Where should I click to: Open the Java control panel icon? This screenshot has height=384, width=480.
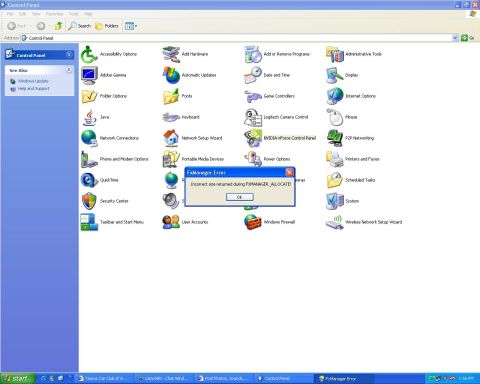tap(95, 117)
